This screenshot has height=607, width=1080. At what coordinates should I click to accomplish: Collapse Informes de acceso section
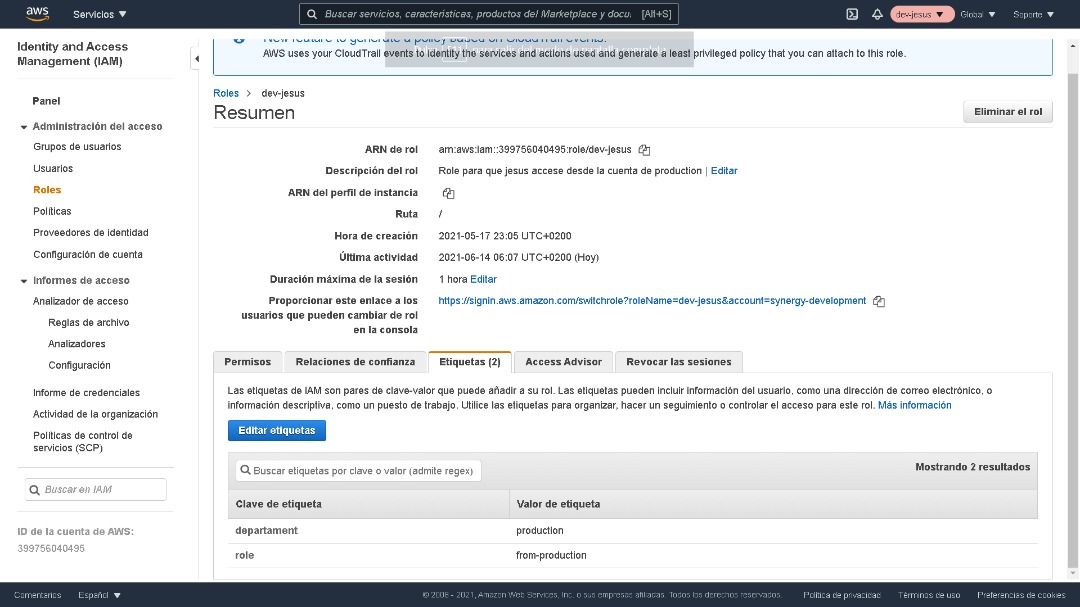[x=23, y=280]
